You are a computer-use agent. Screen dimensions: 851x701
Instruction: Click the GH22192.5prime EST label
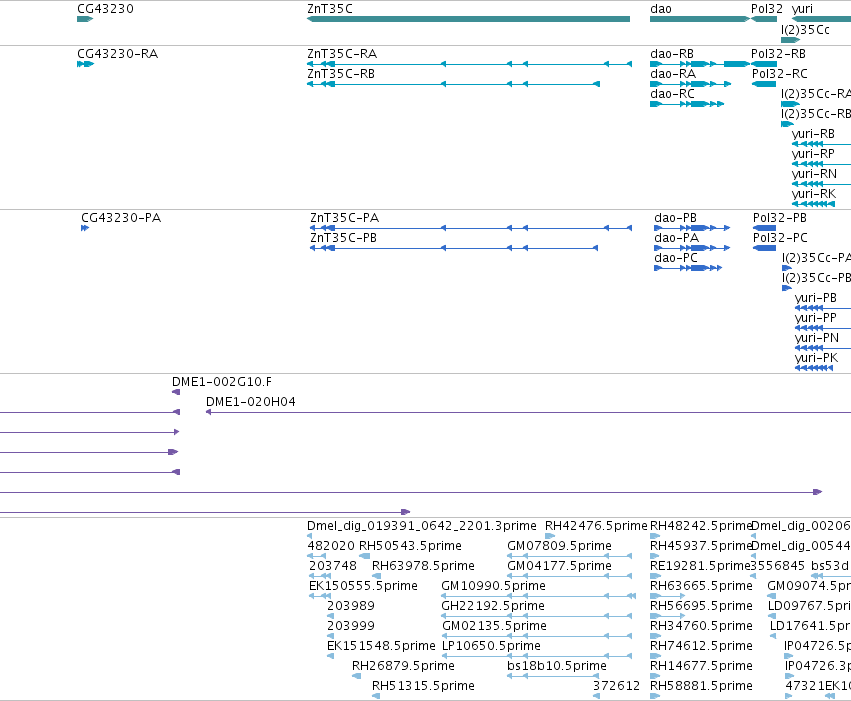point(493,606)
